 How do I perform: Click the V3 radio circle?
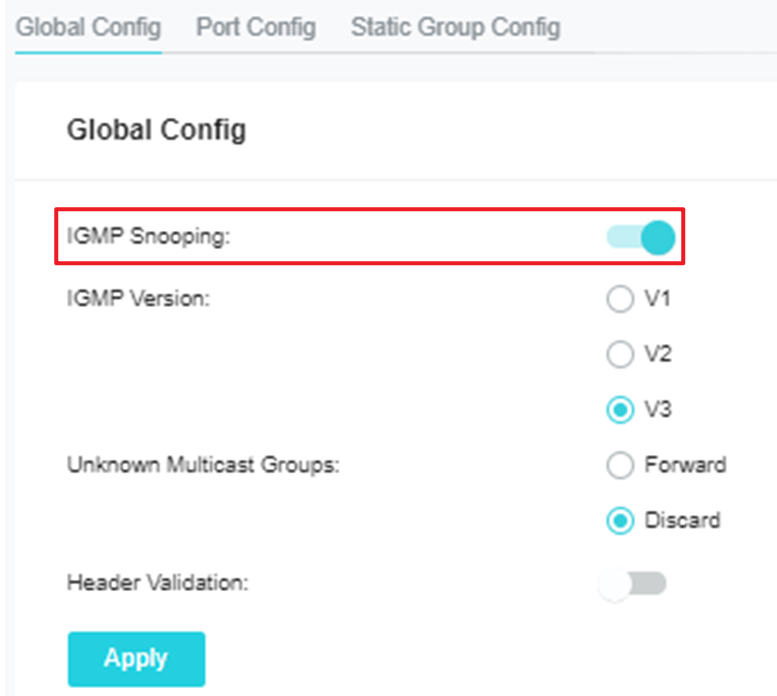click(x=620, y=410)
